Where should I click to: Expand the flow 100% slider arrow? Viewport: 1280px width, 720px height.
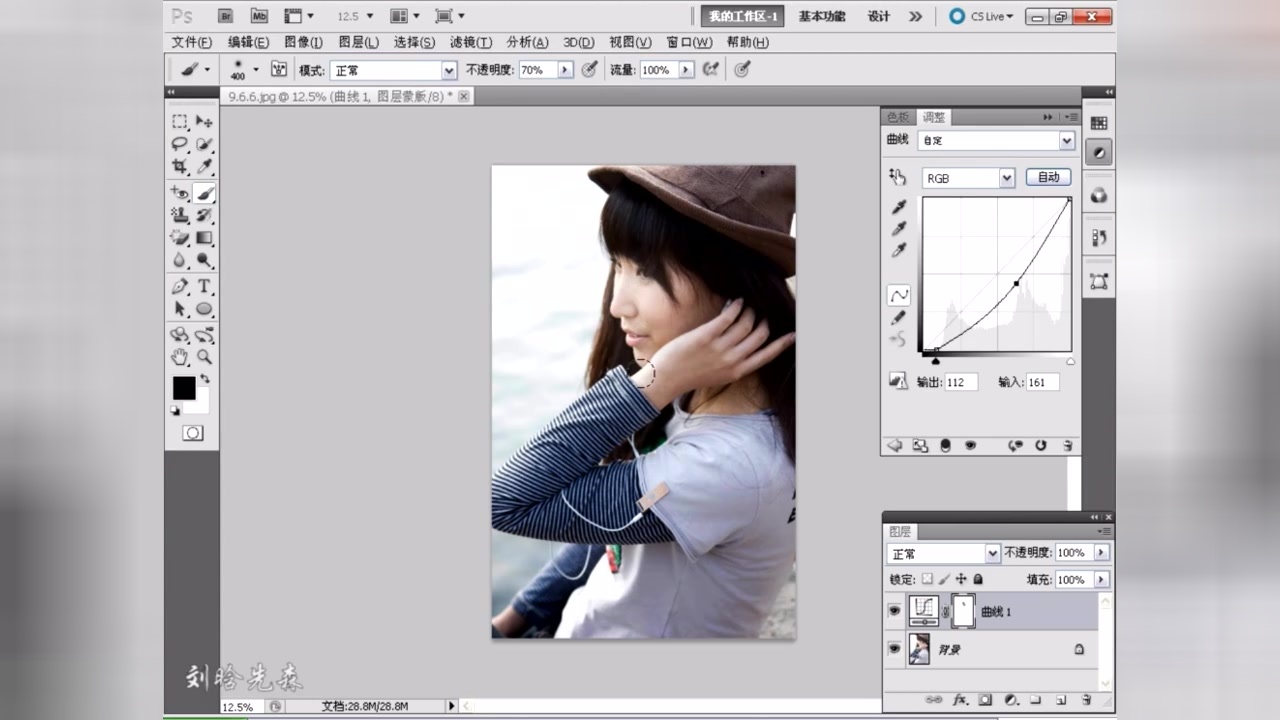tap(686, 70)
